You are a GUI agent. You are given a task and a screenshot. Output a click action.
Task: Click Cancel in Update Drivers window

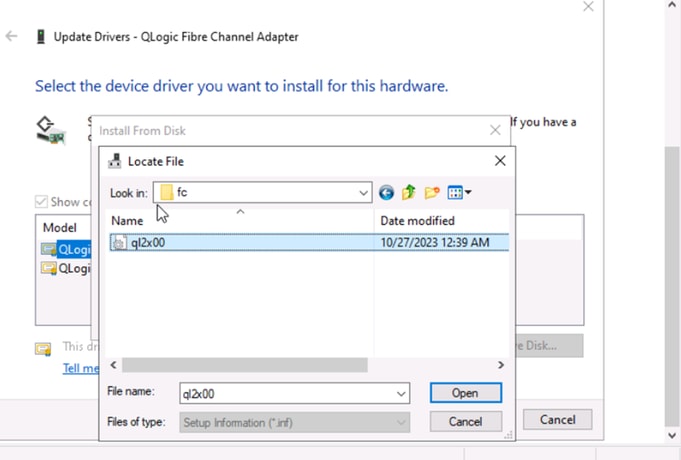pyautogui.click(x=558, y=419)
